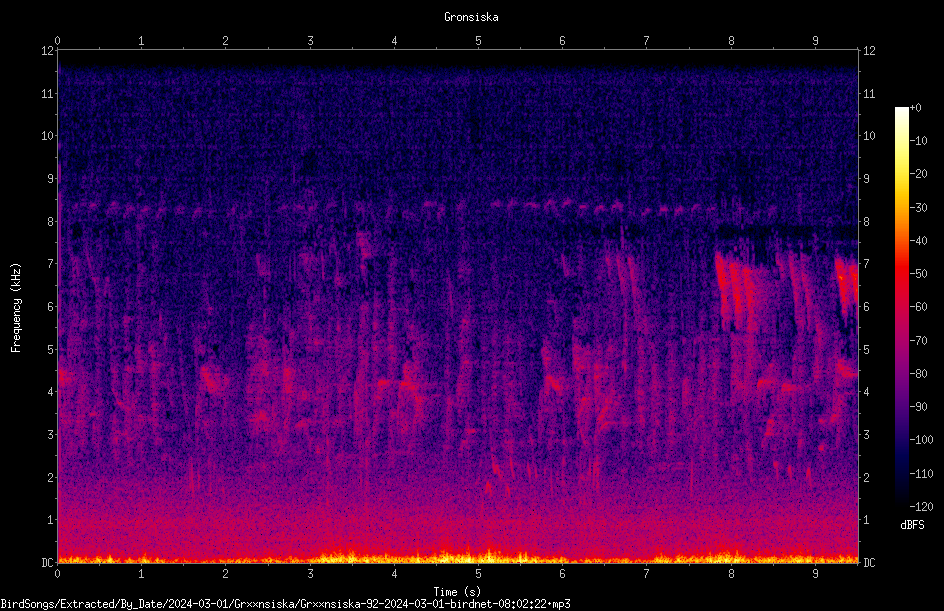
Task: Click the -120 level on color scale
Action: [921, 506]
